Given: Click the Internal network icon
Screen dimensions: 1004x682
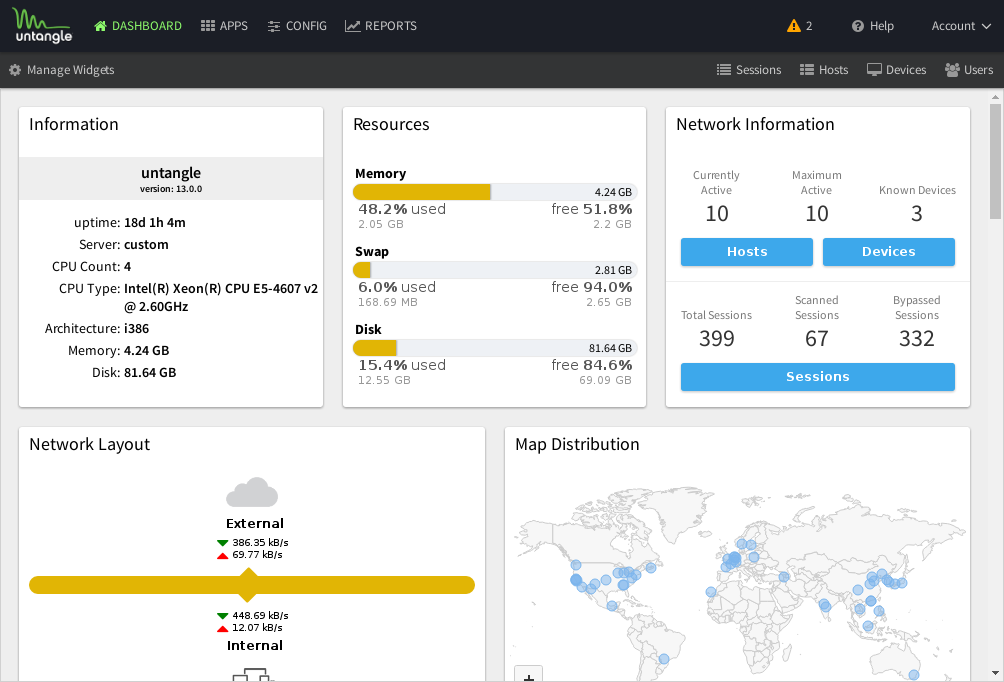Looking at the screenshot, I should pos(253,674).
